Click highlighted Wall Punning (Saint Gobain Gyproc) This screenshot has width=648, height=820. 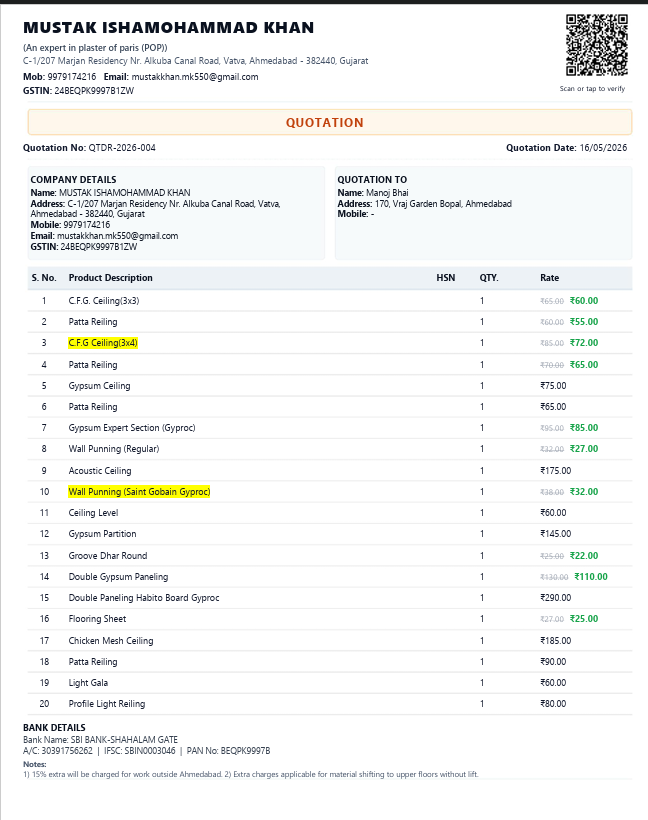coord(139,492)
